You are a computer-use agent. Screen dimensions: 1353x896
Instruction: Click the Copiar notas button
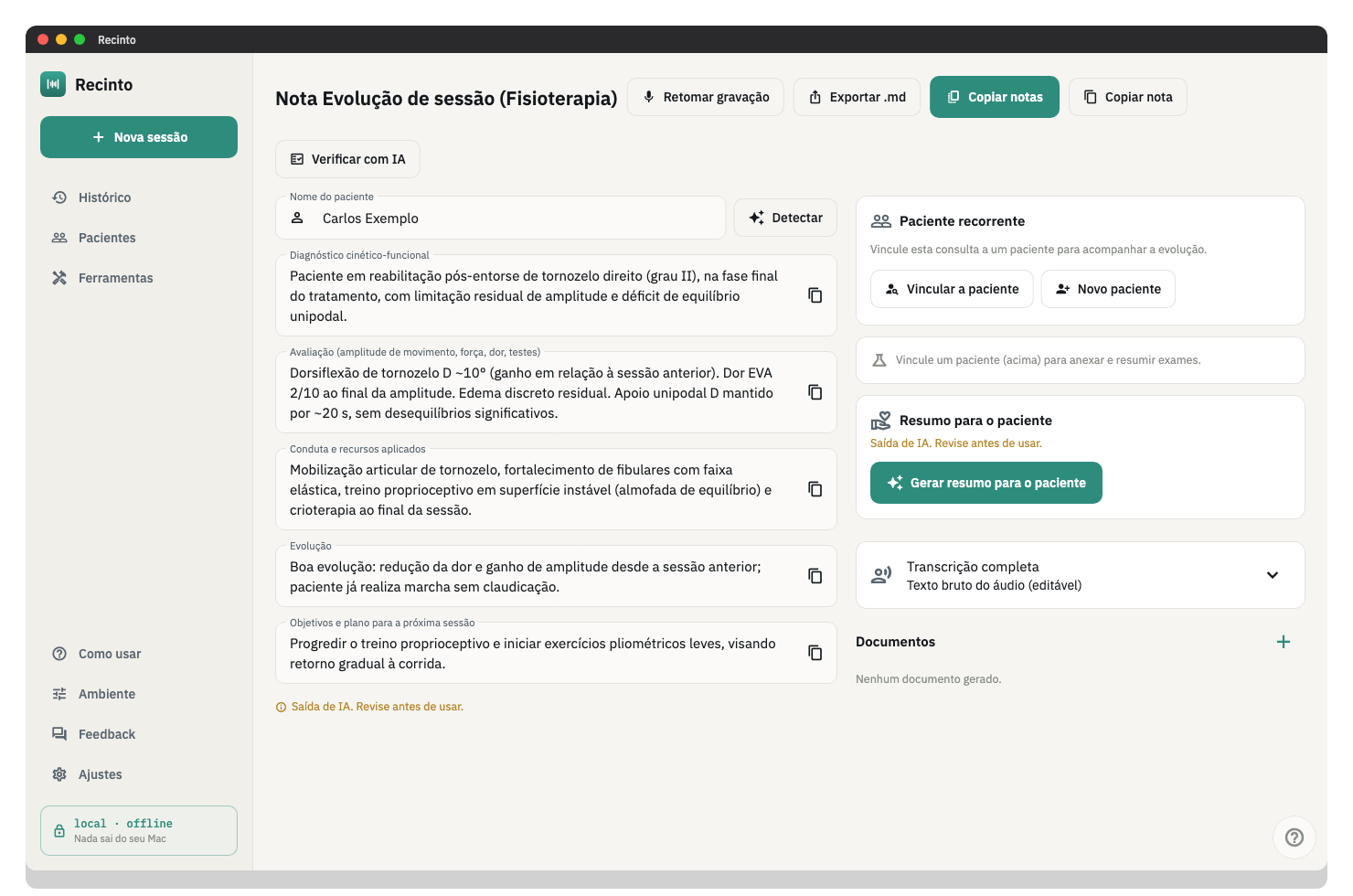click(x=995, y=97)
